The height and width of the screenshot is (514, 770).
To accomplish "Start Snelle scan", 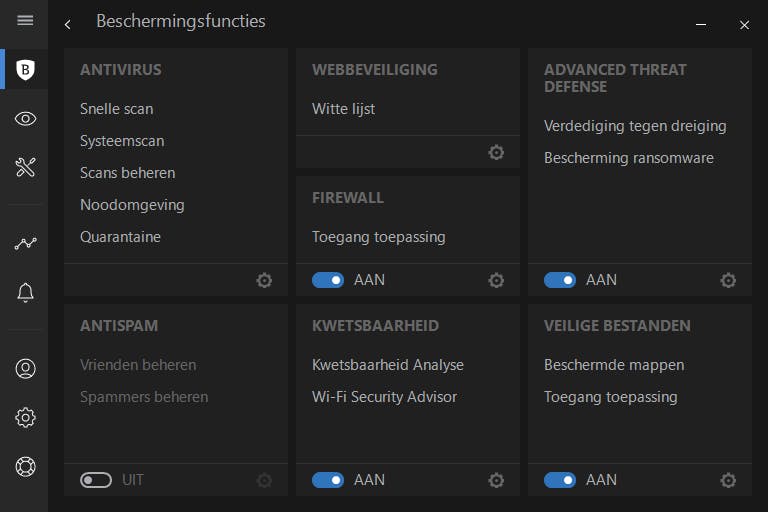I will click(117, 109).
